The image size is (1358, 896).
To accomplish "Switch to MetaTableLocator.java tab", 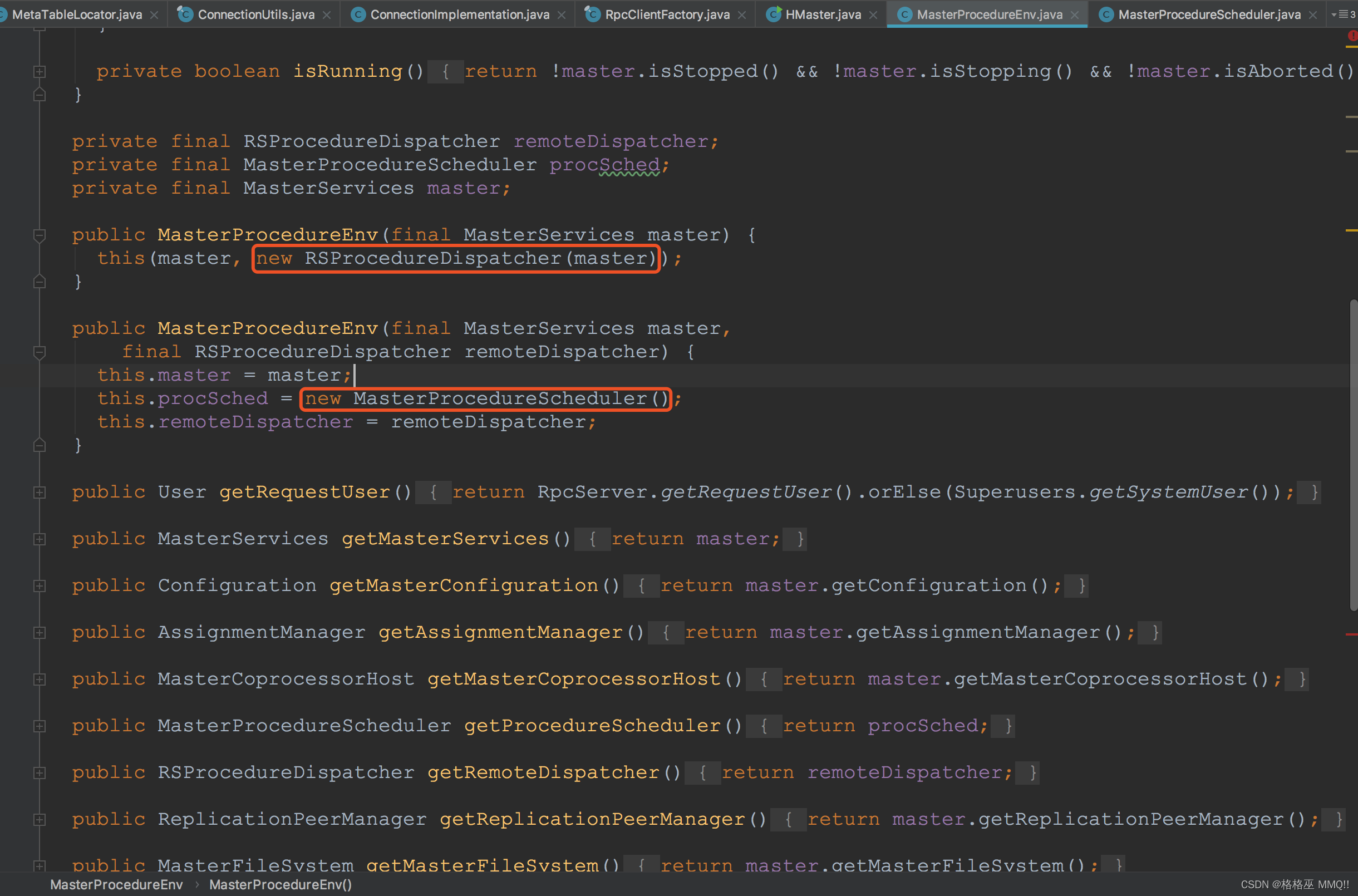I will [77, 14].
